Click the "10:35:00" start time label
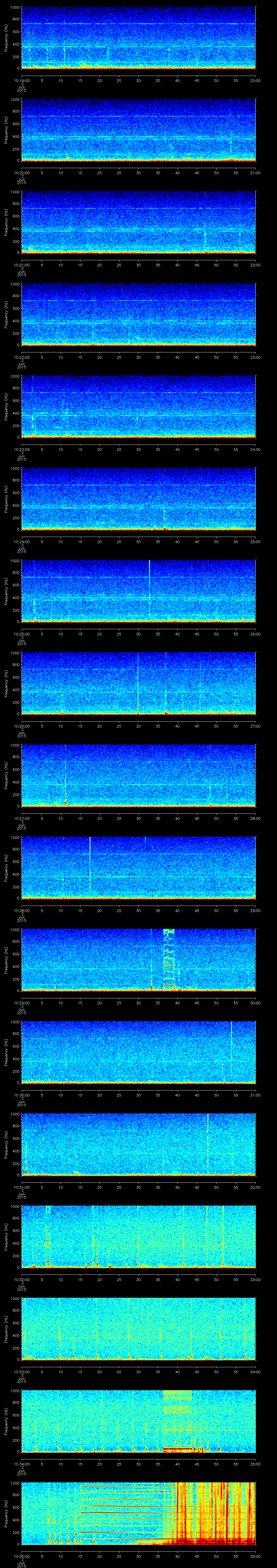Image resolution: width=277 pixels, height=1568 pixels. tap(21, 1556)
